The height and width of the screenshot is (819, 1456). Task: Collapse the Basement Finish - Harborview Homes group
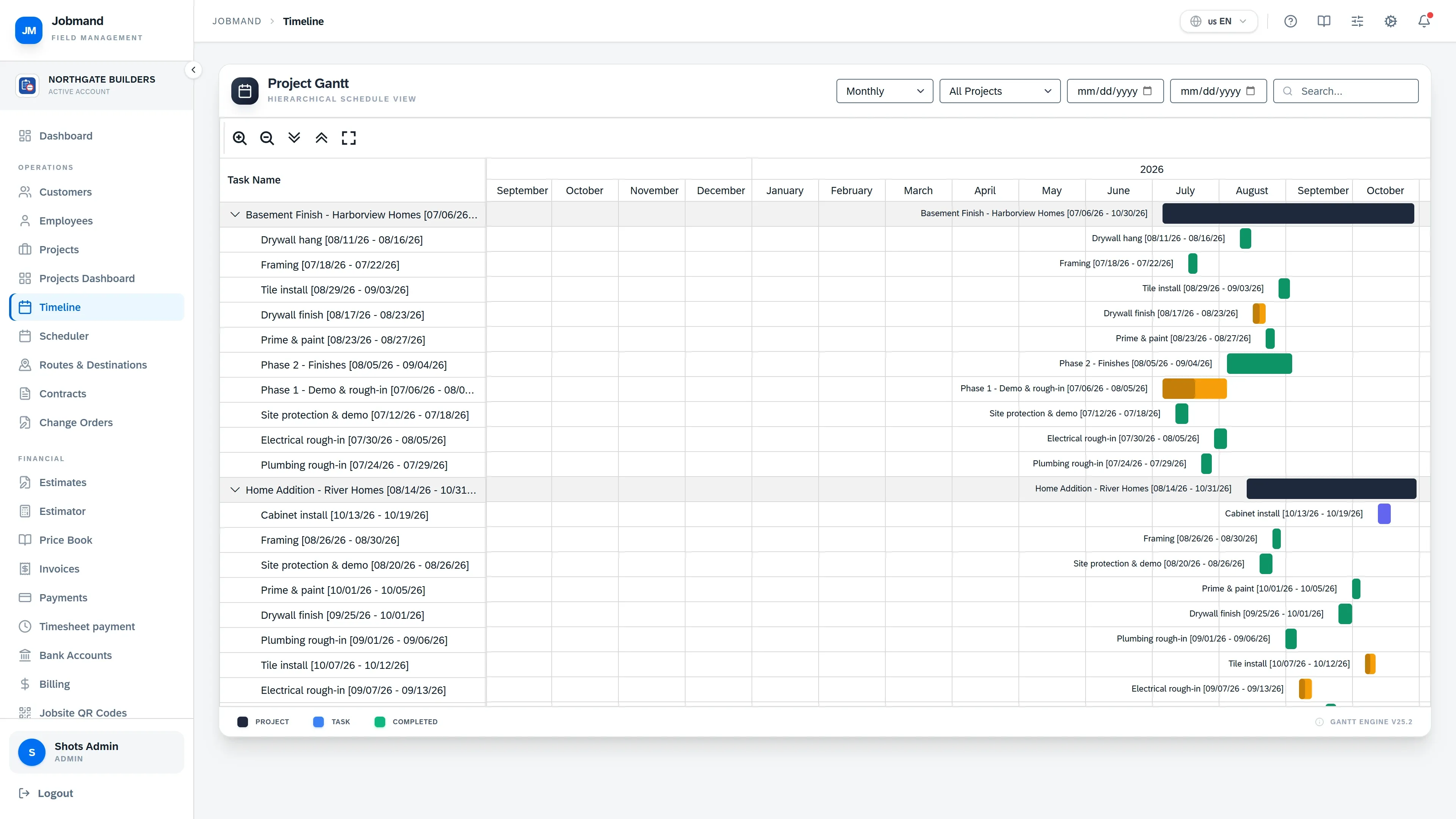click(x=235, y=215)
